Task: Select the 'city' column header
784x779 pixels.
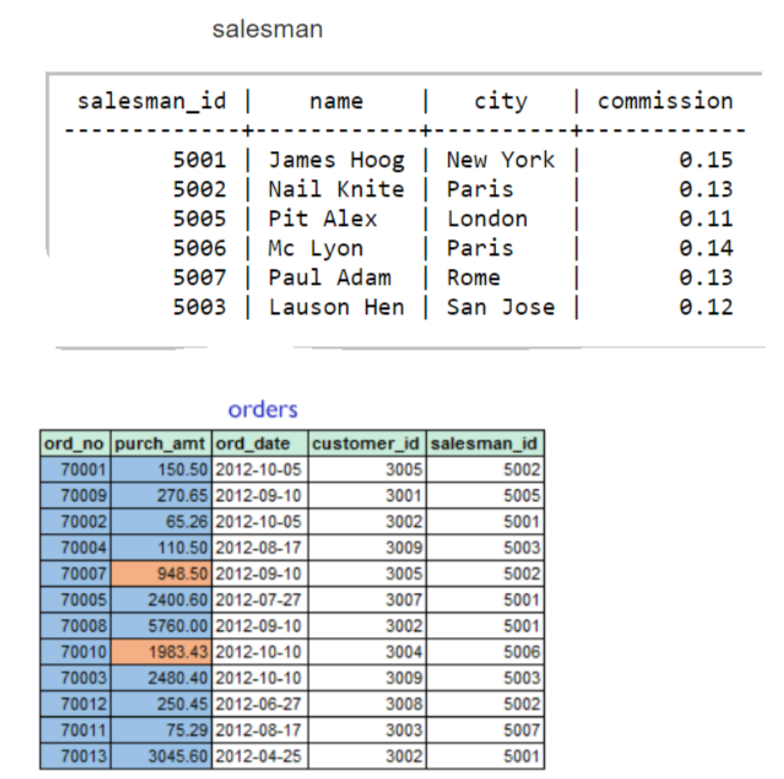Action: (x=500, y=102)
